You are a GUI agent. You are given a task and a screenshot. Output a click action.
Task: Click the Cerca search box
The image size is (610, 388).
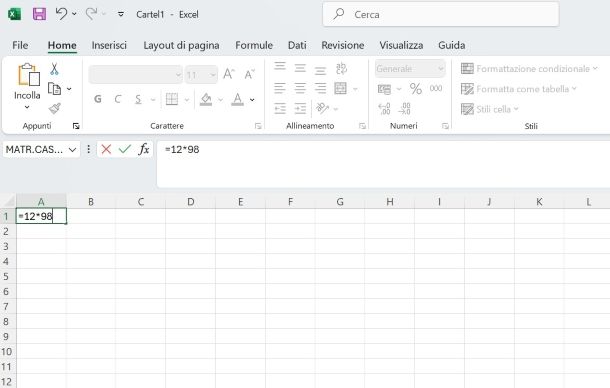440,14
